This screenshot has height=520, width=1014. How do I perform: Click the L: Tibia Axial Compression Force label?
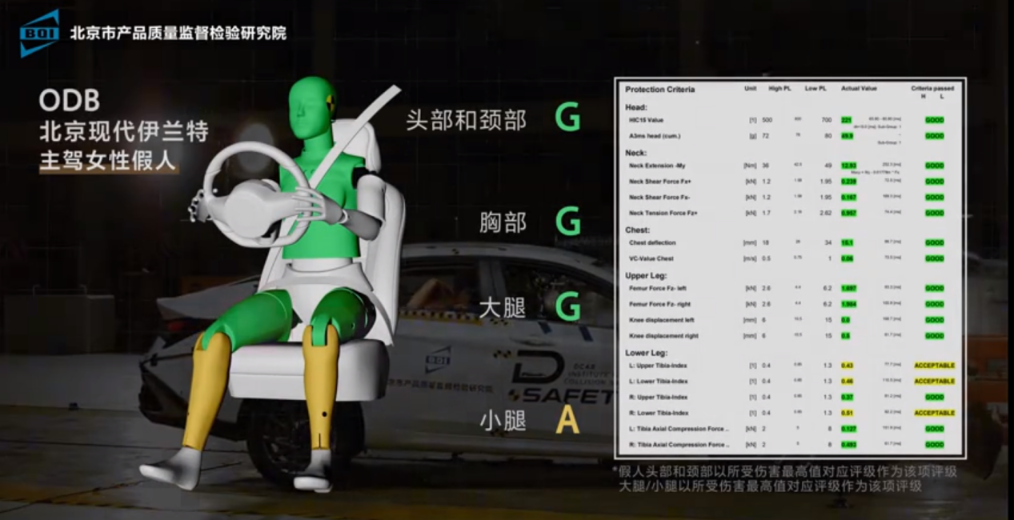[680, 429]
